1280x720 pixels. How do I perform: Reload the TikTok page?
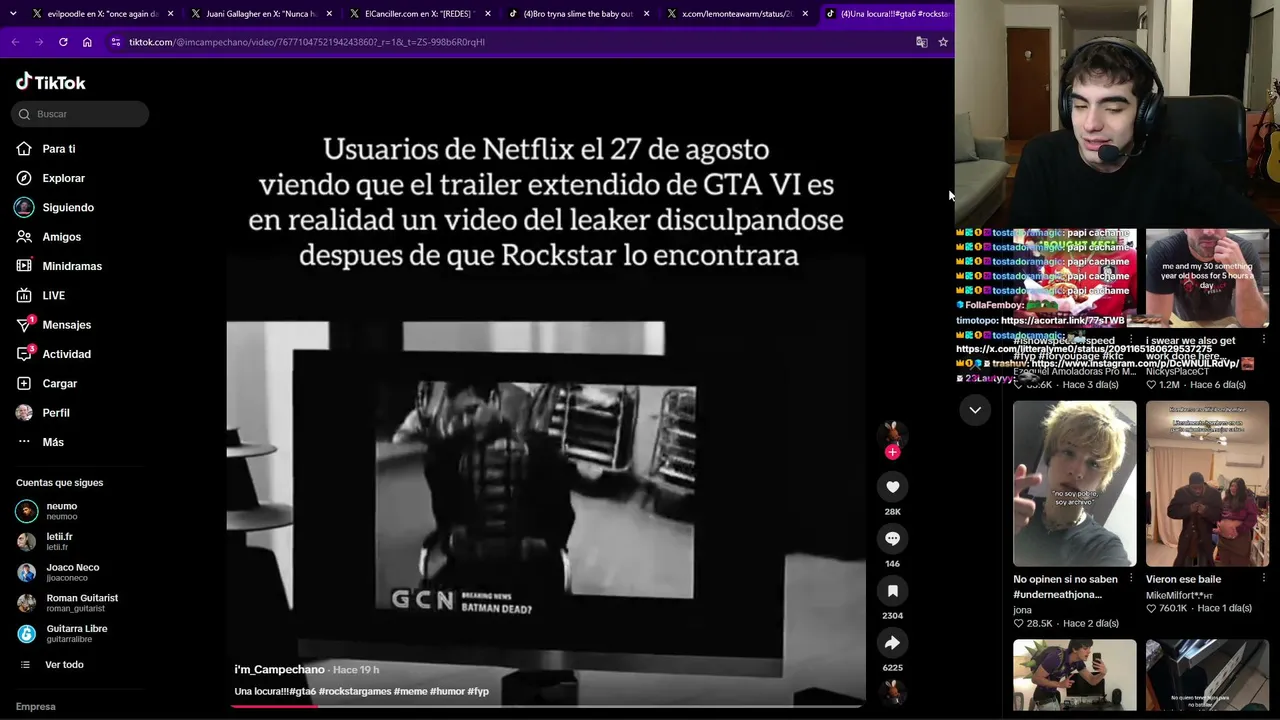63,42
